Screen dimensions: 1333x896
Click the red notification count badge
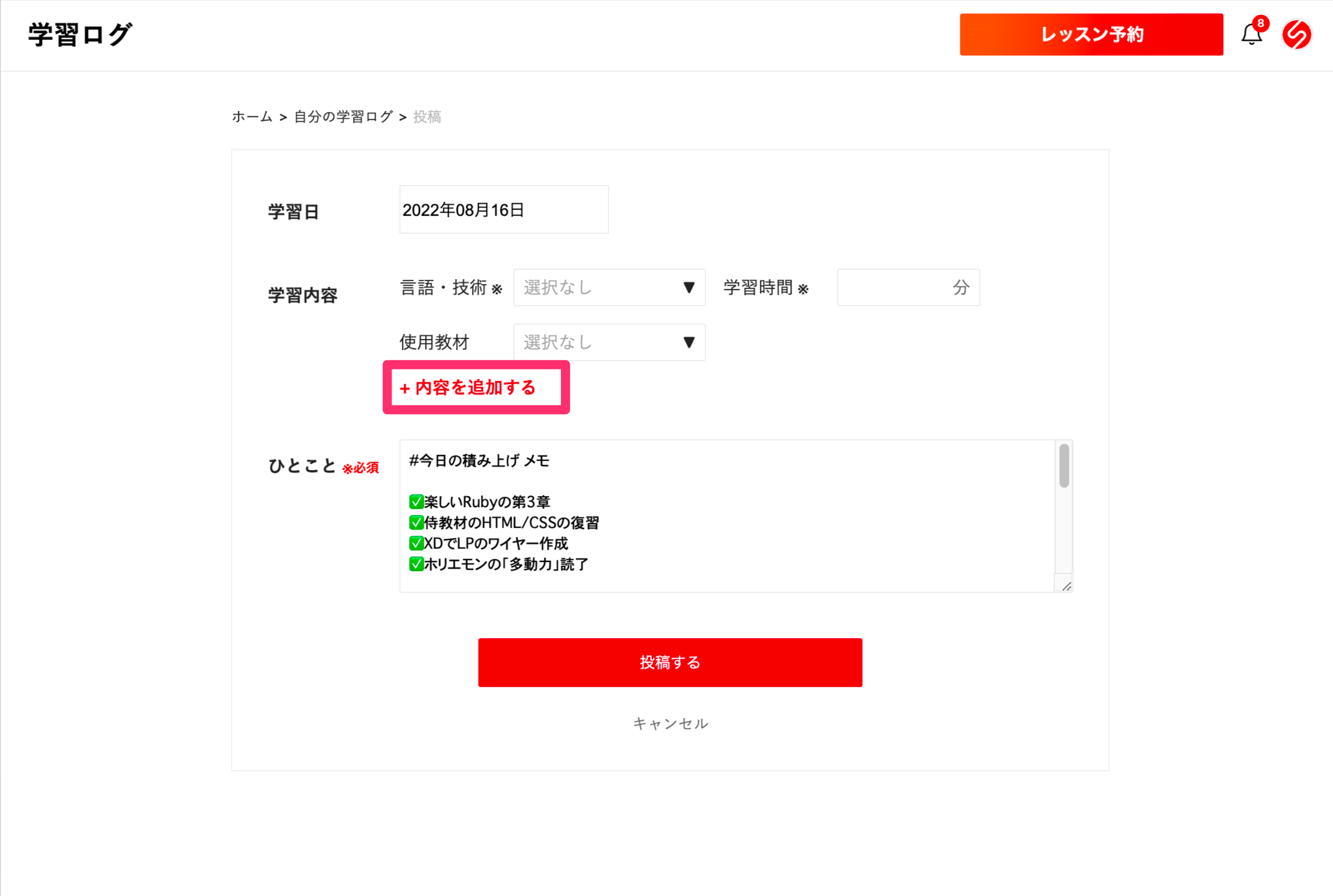point(1260,23)
